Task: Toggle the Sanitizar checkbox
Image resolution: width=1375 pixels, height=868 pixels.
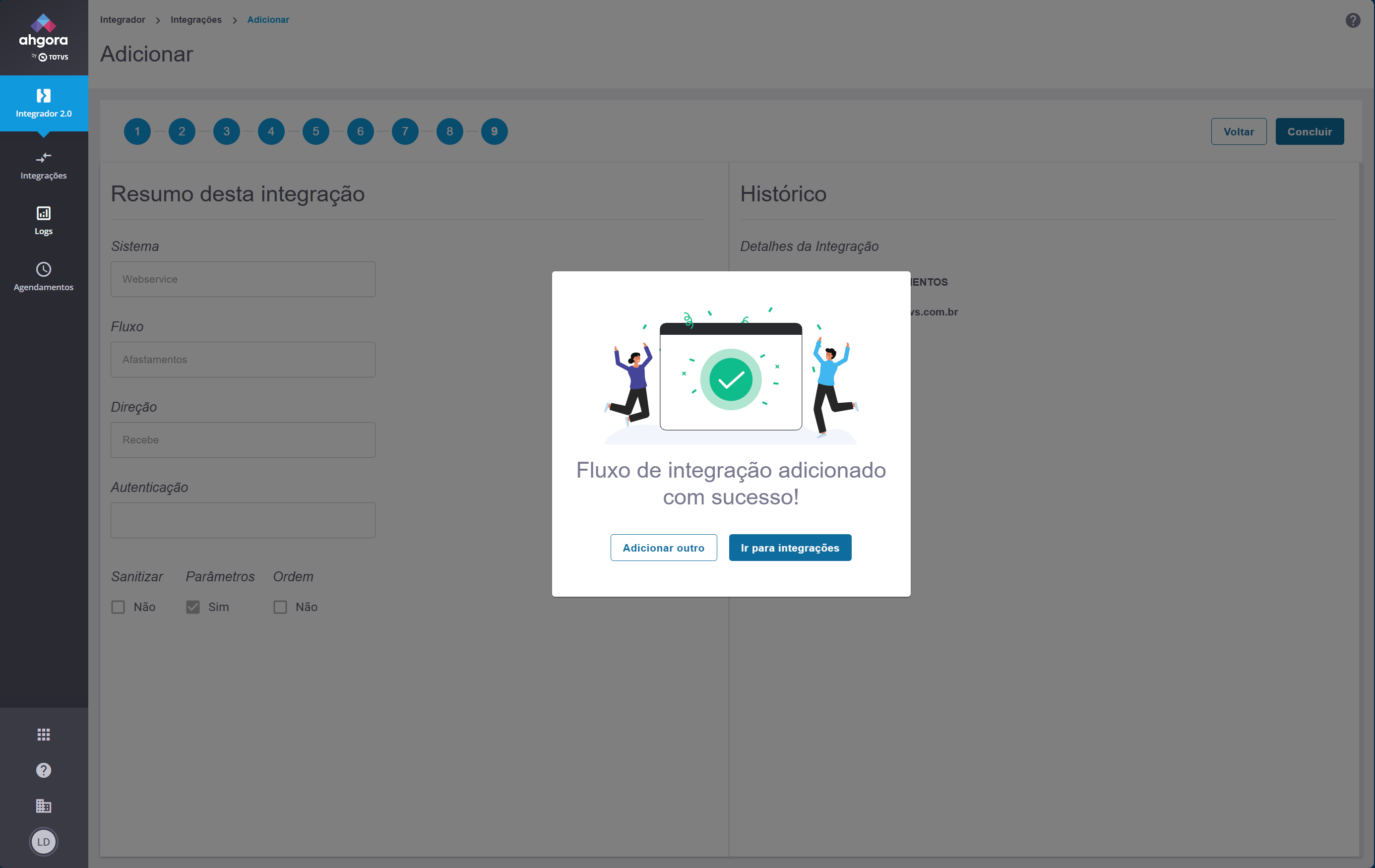Action: point(118,607)
